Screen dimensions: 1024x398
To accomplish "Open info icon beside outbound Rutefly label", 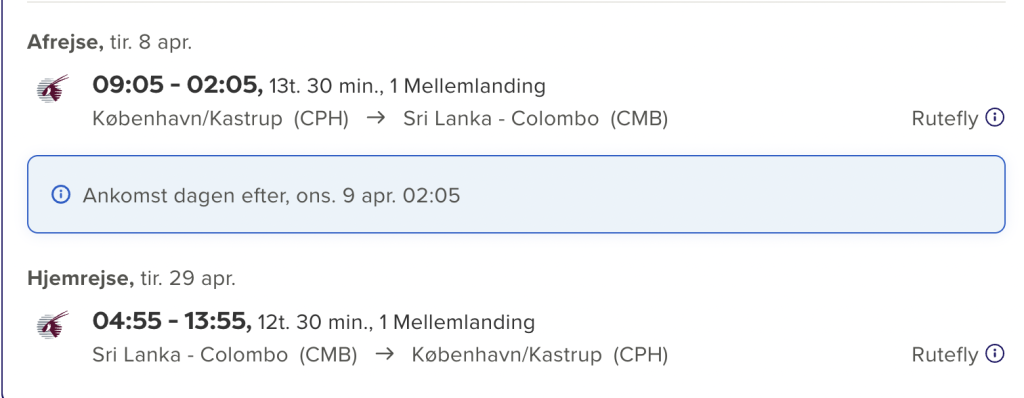I will pyautogui.click(x=994, y=118).
